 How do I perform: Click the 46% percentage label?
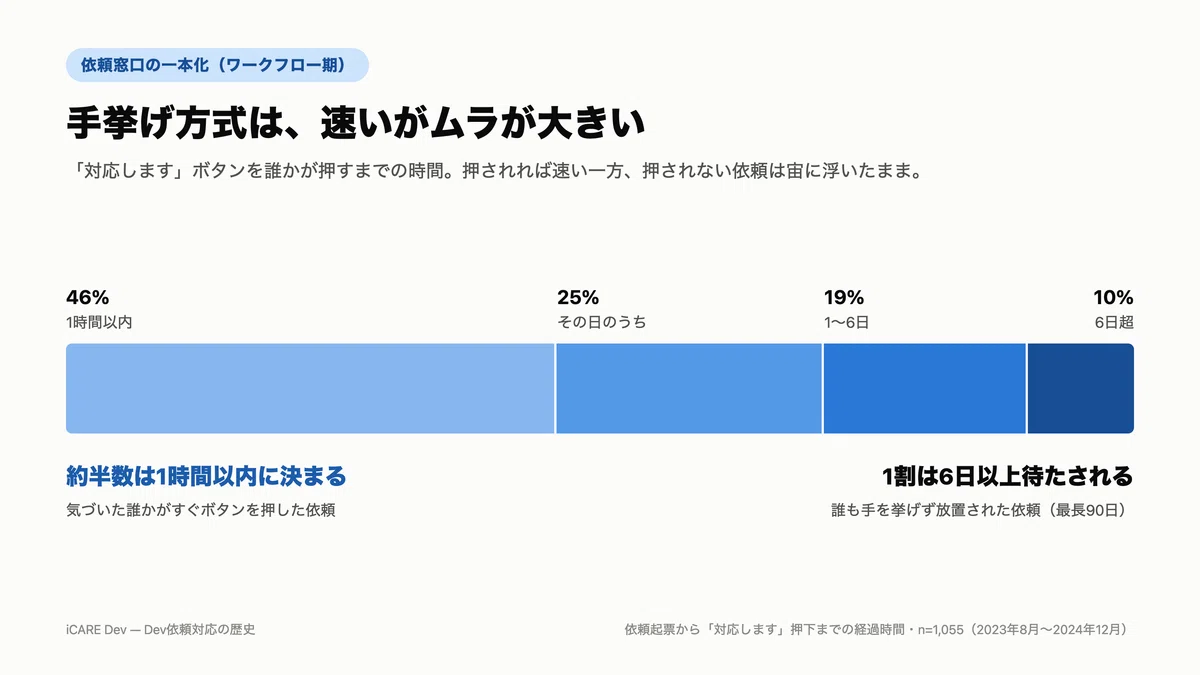[x=87, y=297]
